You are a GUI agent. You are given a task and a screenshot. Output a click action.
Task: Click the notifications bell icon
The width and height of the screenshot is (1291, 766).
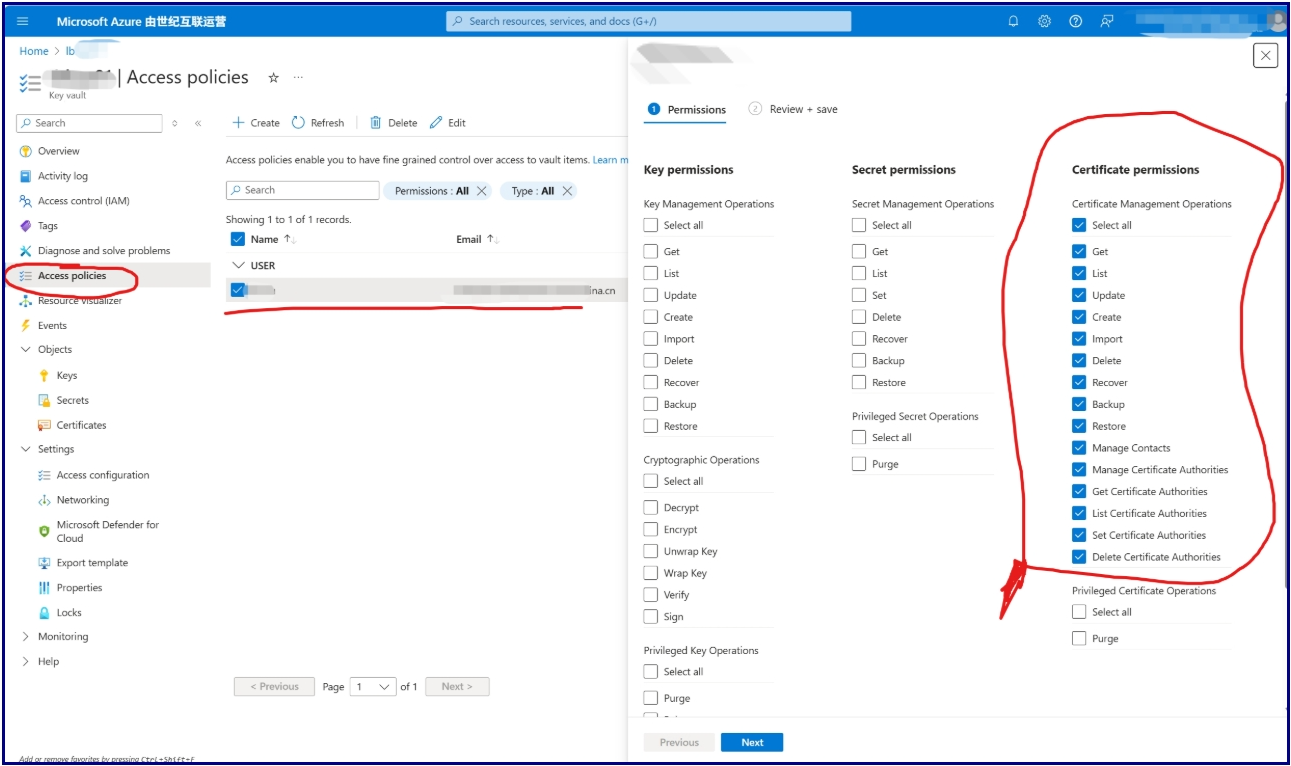pyautogui.click(x=1013, y=21)
